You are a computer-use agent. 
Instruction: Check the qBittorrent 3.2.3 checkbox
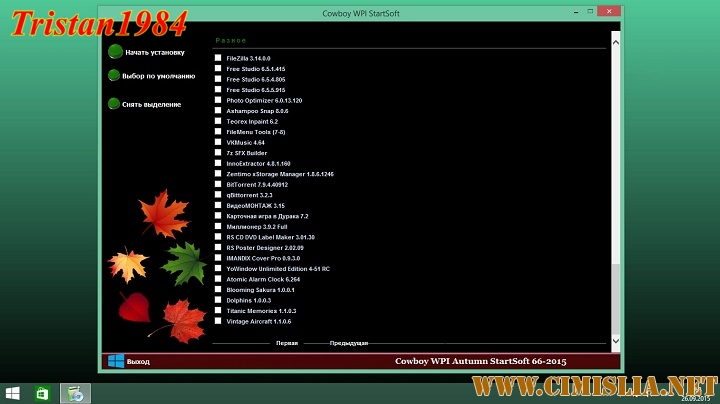[x=218, y=195]
